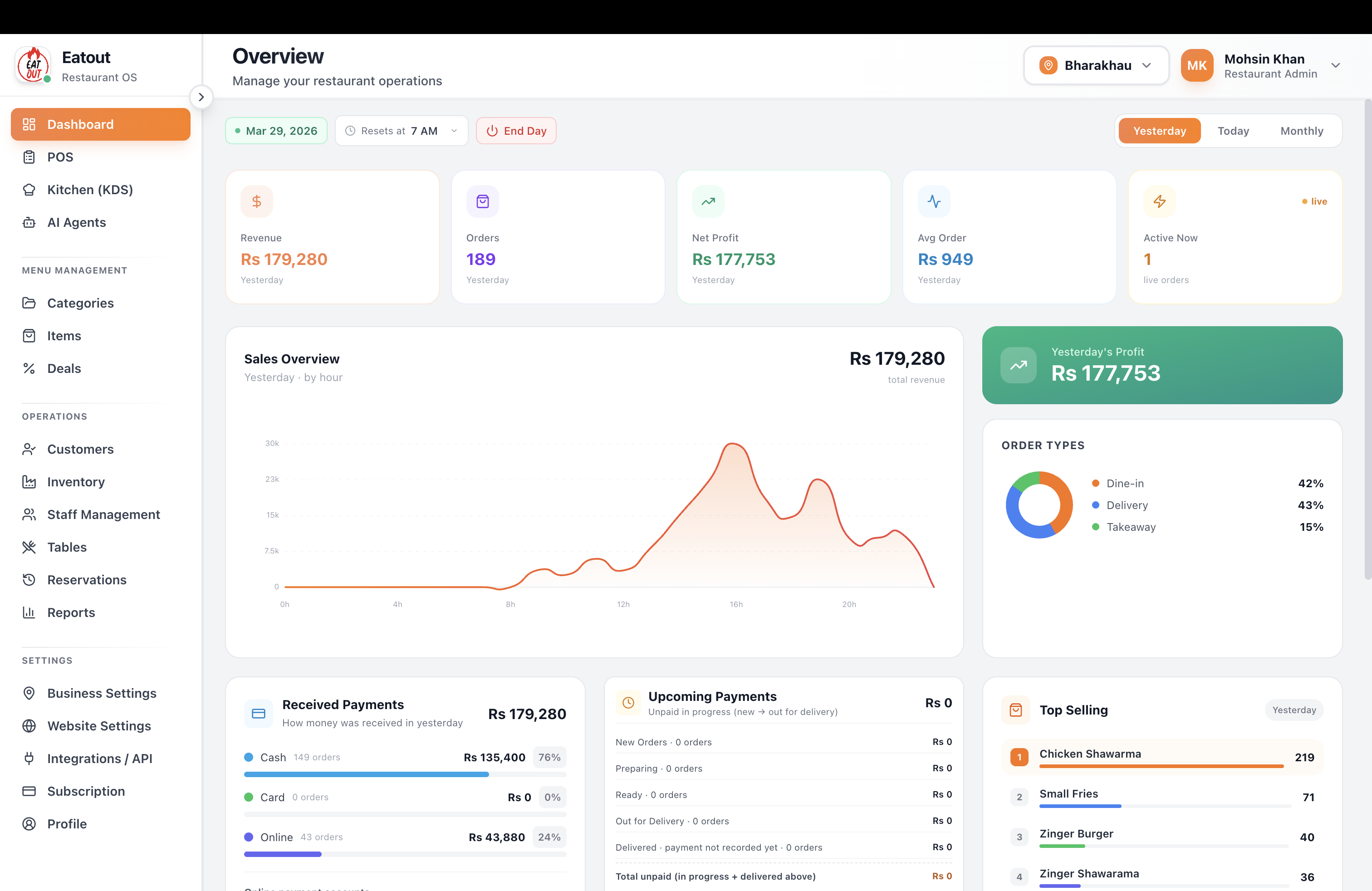The image size is (1372, 891).
Task: Open the Resets at 7 AM dropdown
Action: (x=401, y=131)
